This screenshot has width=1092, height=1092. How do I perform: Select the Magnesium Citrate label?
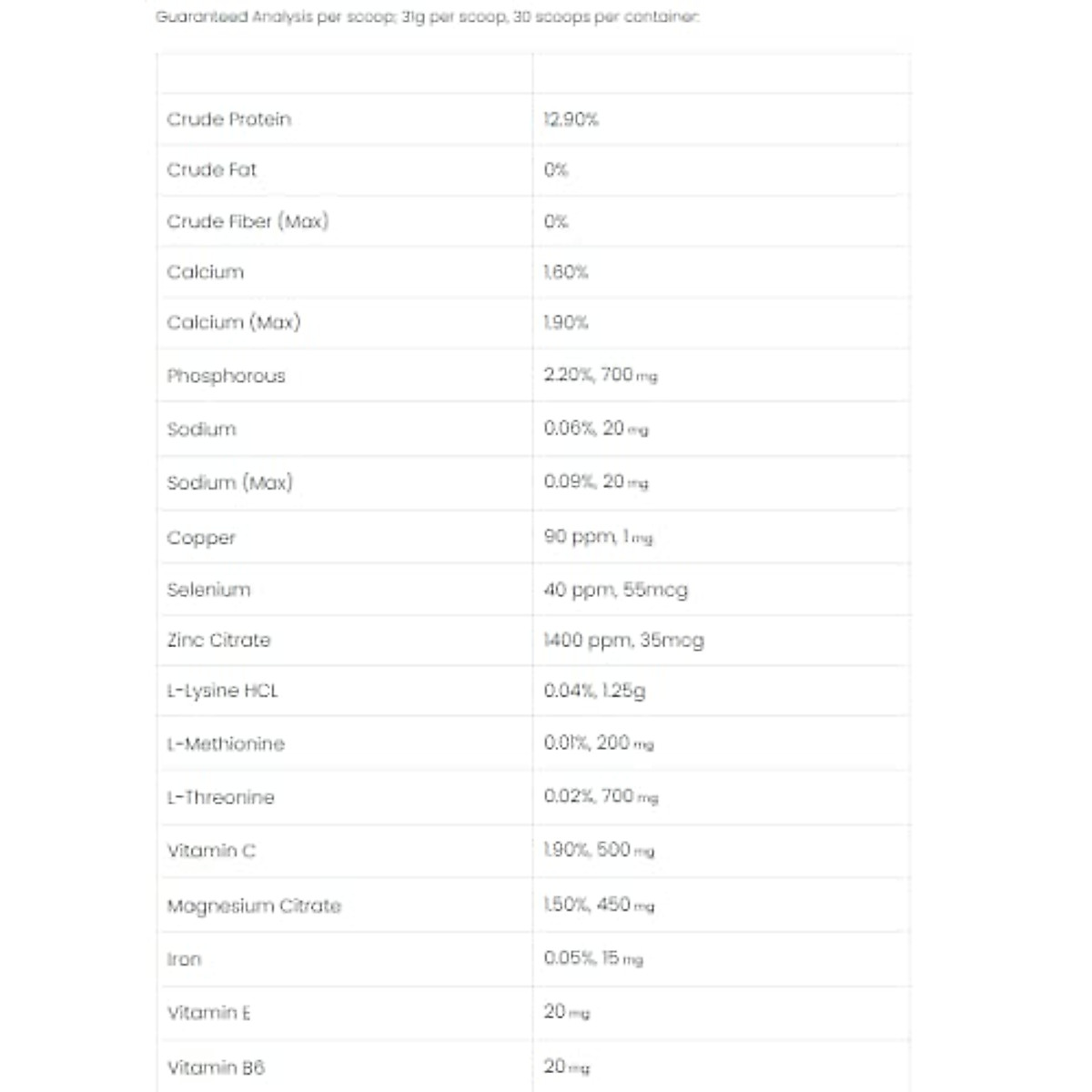(255, 905)
